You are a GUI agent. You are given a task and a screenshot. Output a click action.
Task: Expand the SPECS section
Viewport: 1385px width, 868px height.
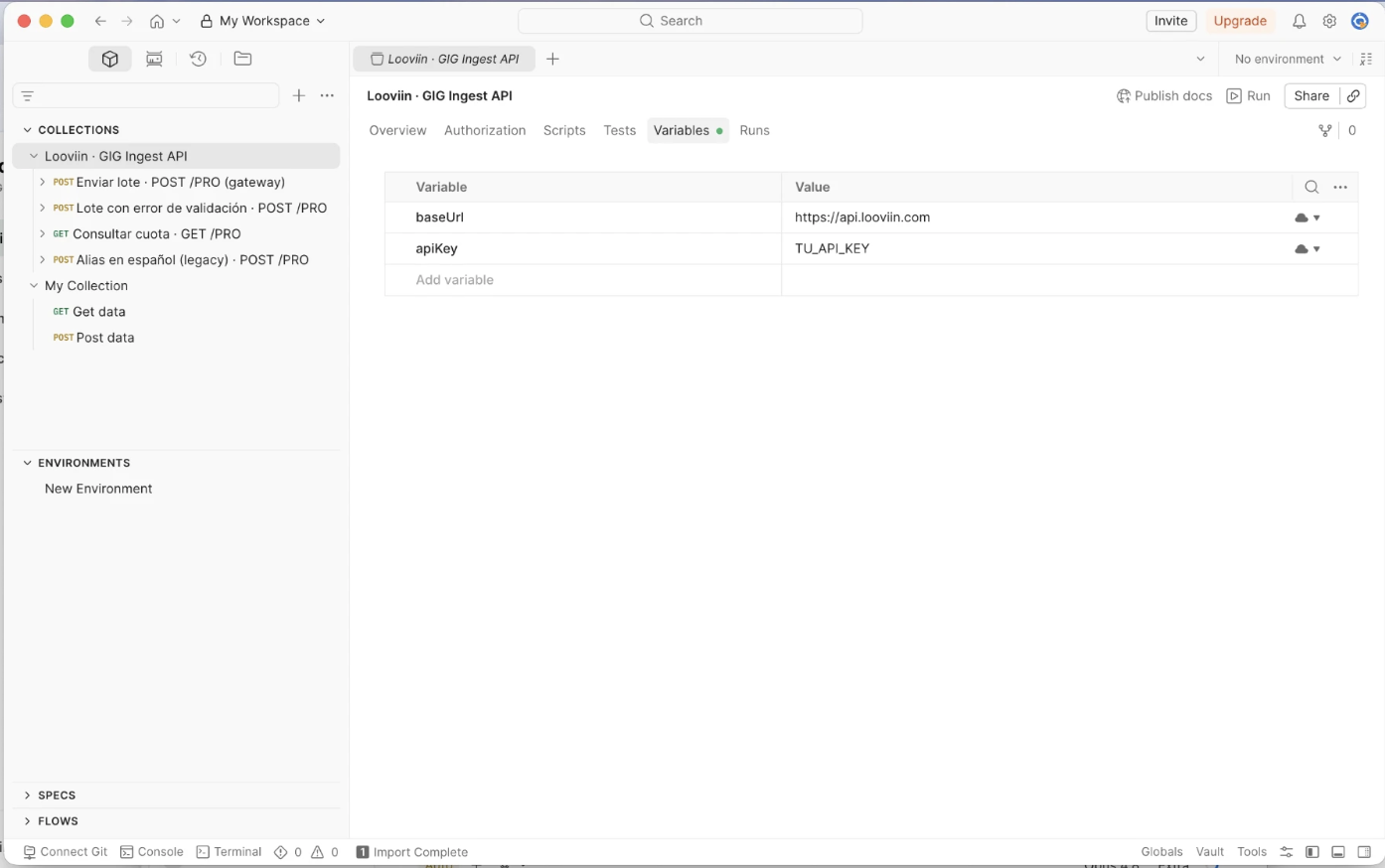point(27,796)
